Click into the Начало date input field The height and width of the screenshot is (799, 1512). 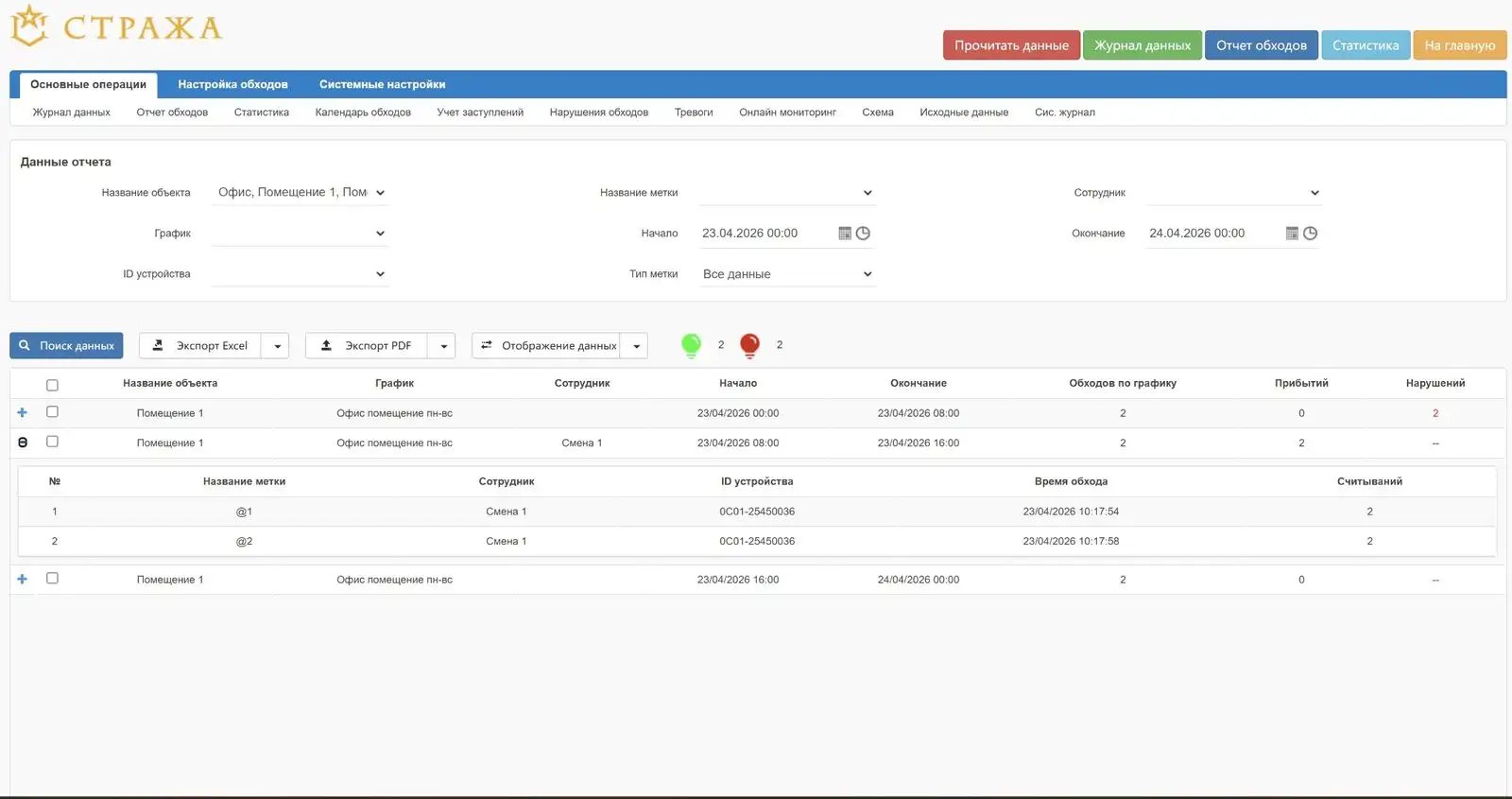(x=765, y=234)
